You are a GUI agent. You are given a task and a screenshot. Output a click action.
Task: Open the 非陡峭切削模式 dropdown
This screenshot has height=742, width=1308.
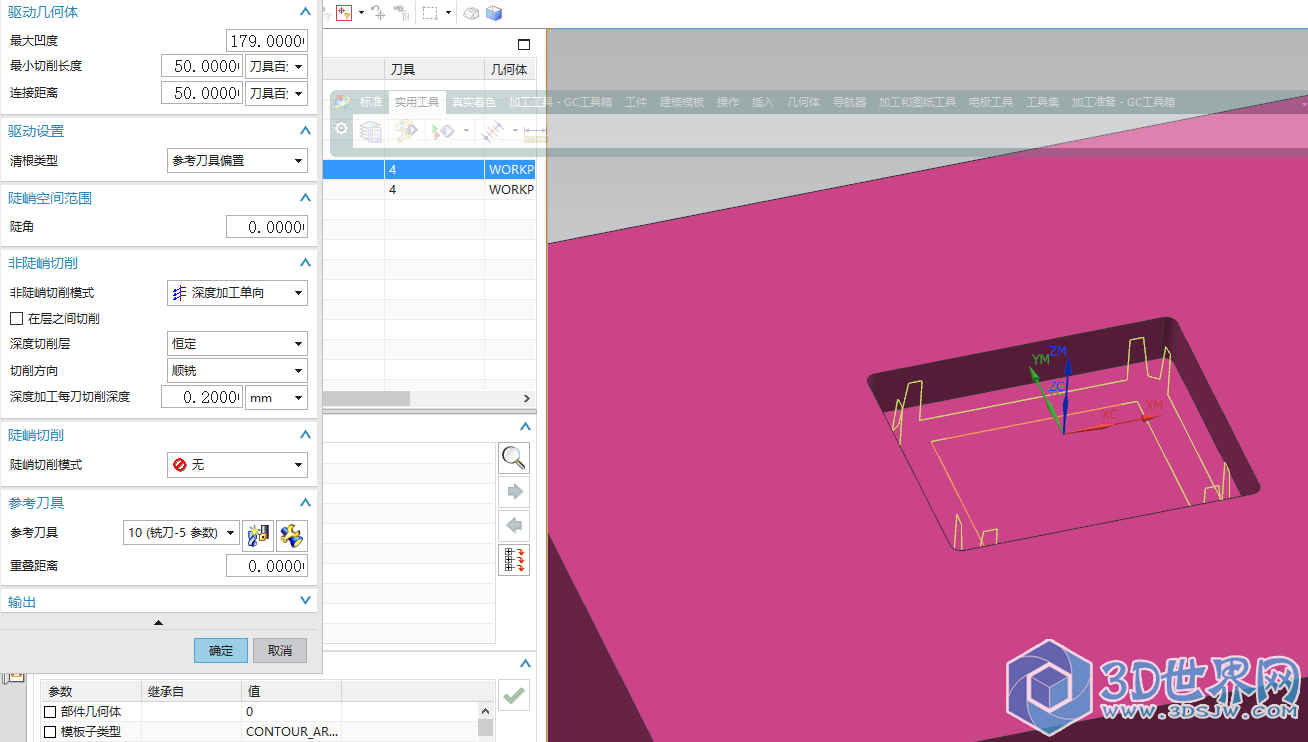pyautogui.click(x=237, y=293)
